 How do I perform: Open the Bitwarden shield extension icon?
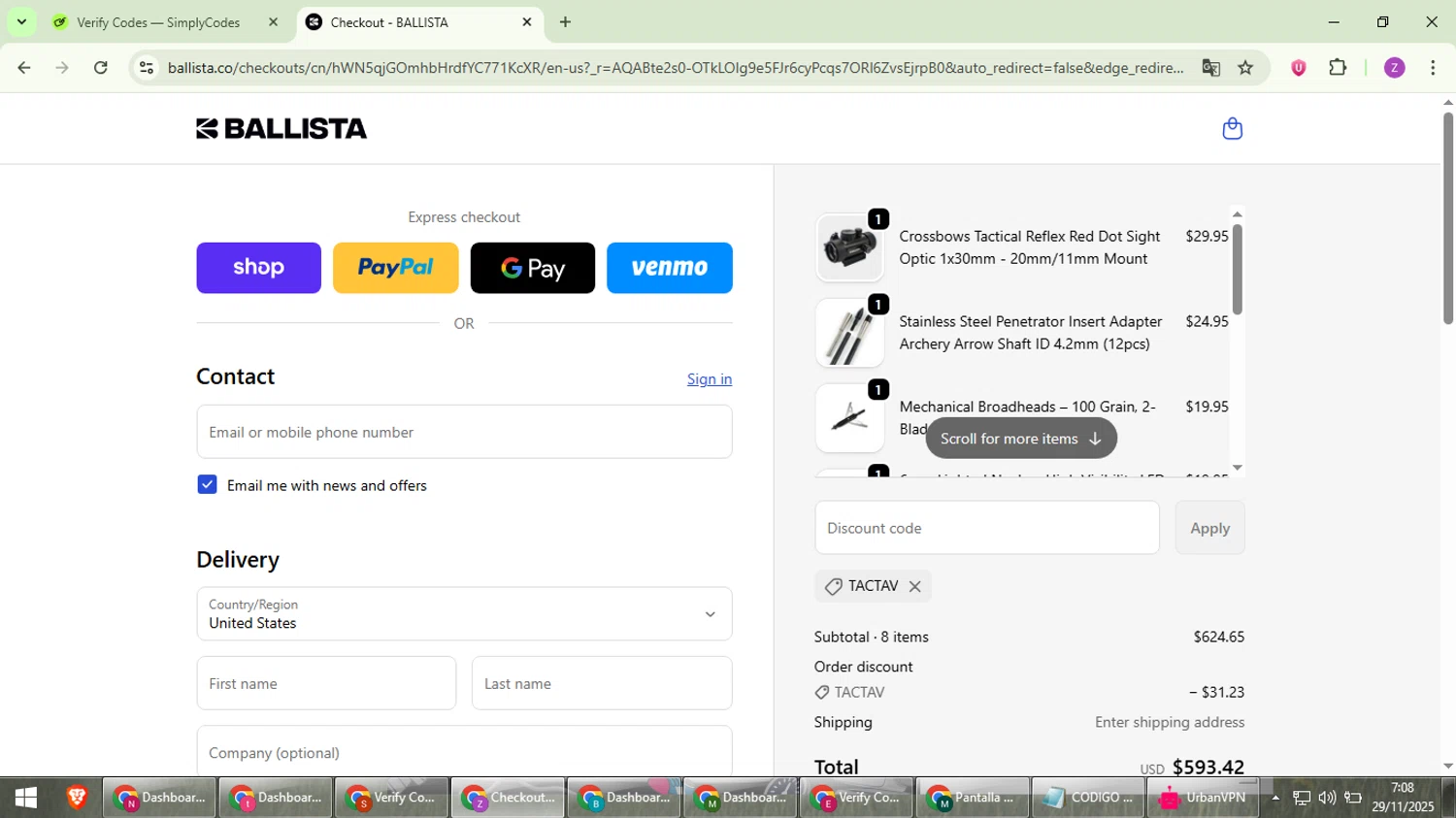point(1299,68)
